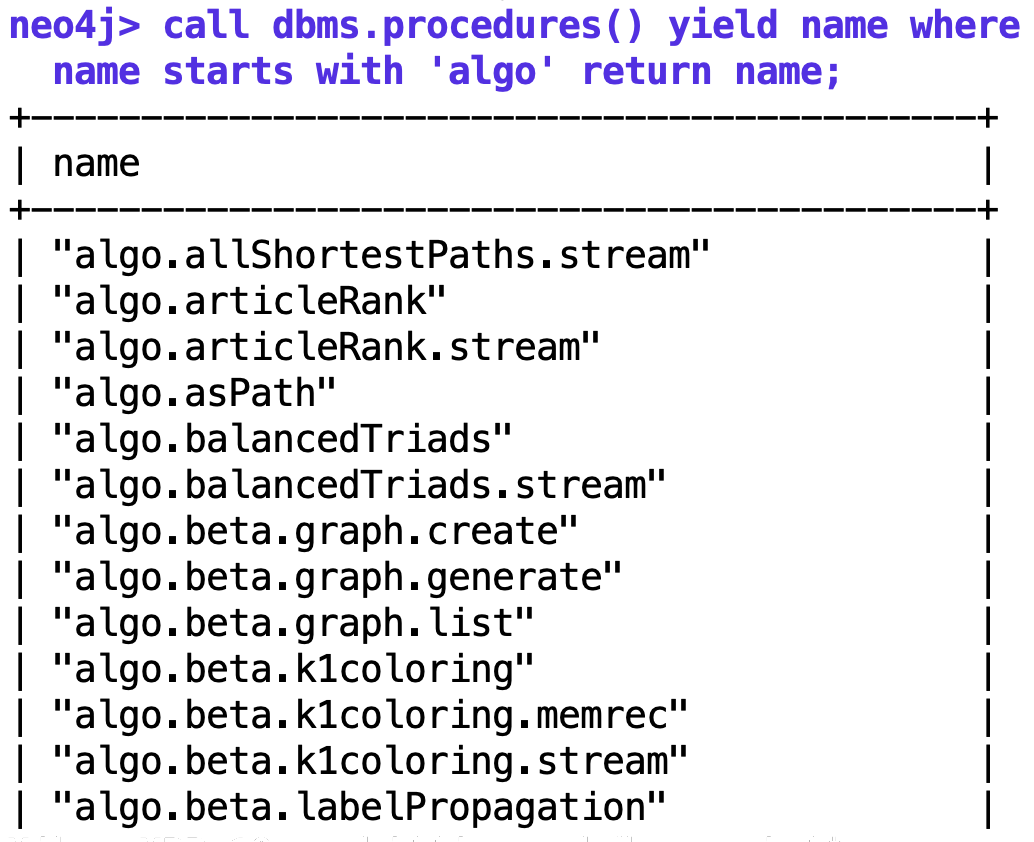Click the word 'where' in the command
This screenshot has height=842, width=1034.
pos(964,26)
